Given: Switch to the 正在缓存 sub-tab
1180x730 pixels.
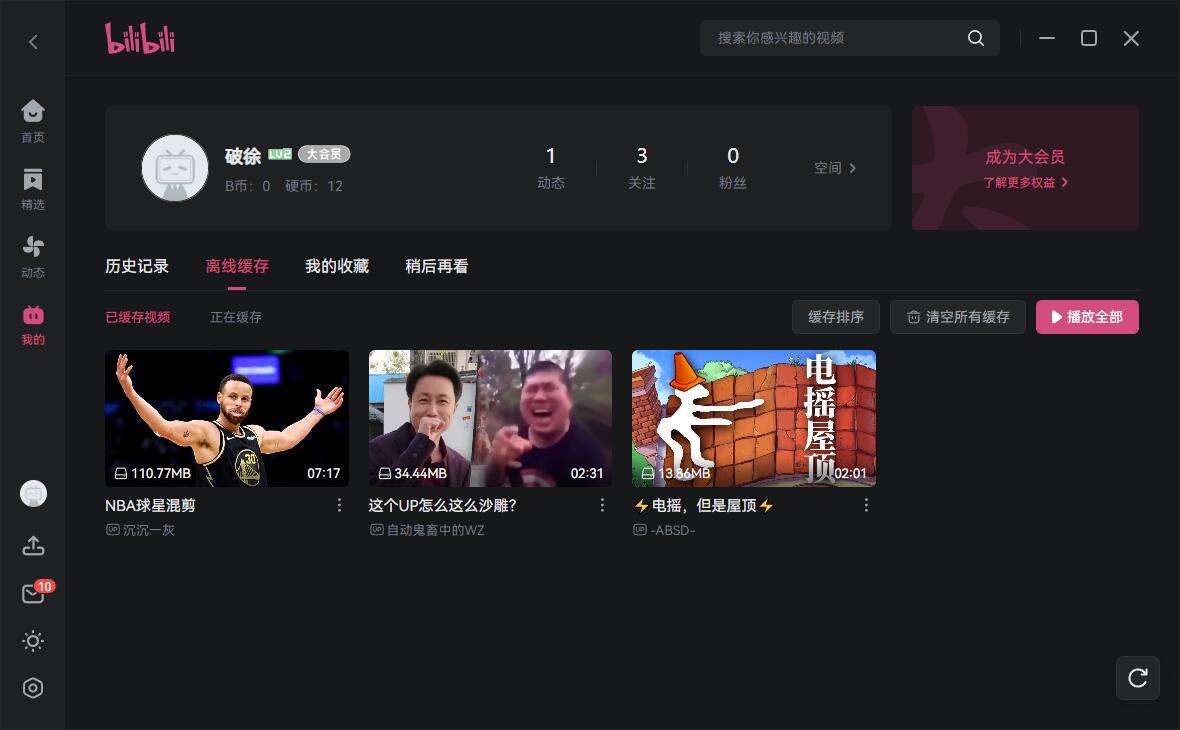Looking at the screenshot, I should [x=236, y=317].
